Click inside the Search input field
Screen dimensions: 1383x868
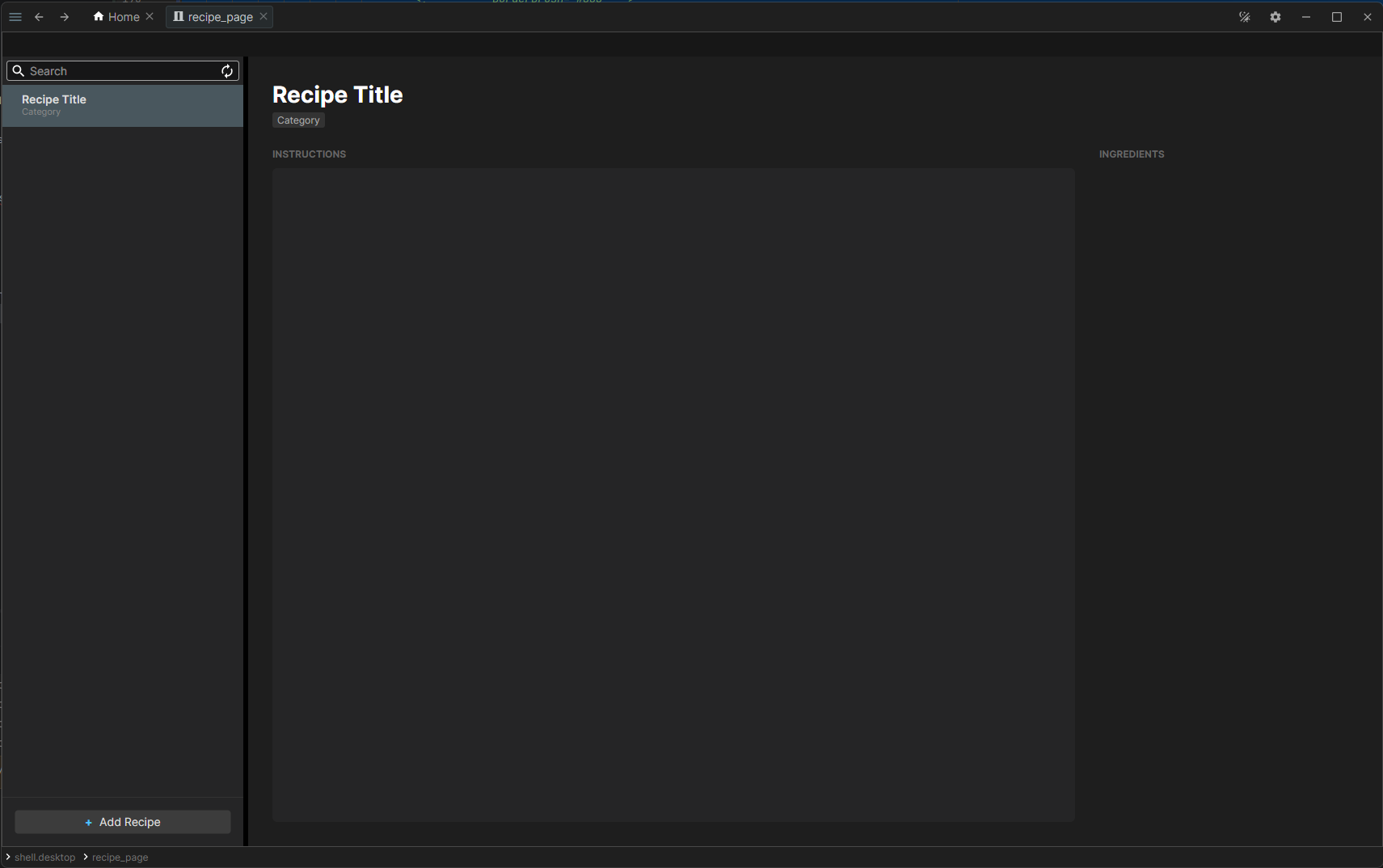pos(113,70)
